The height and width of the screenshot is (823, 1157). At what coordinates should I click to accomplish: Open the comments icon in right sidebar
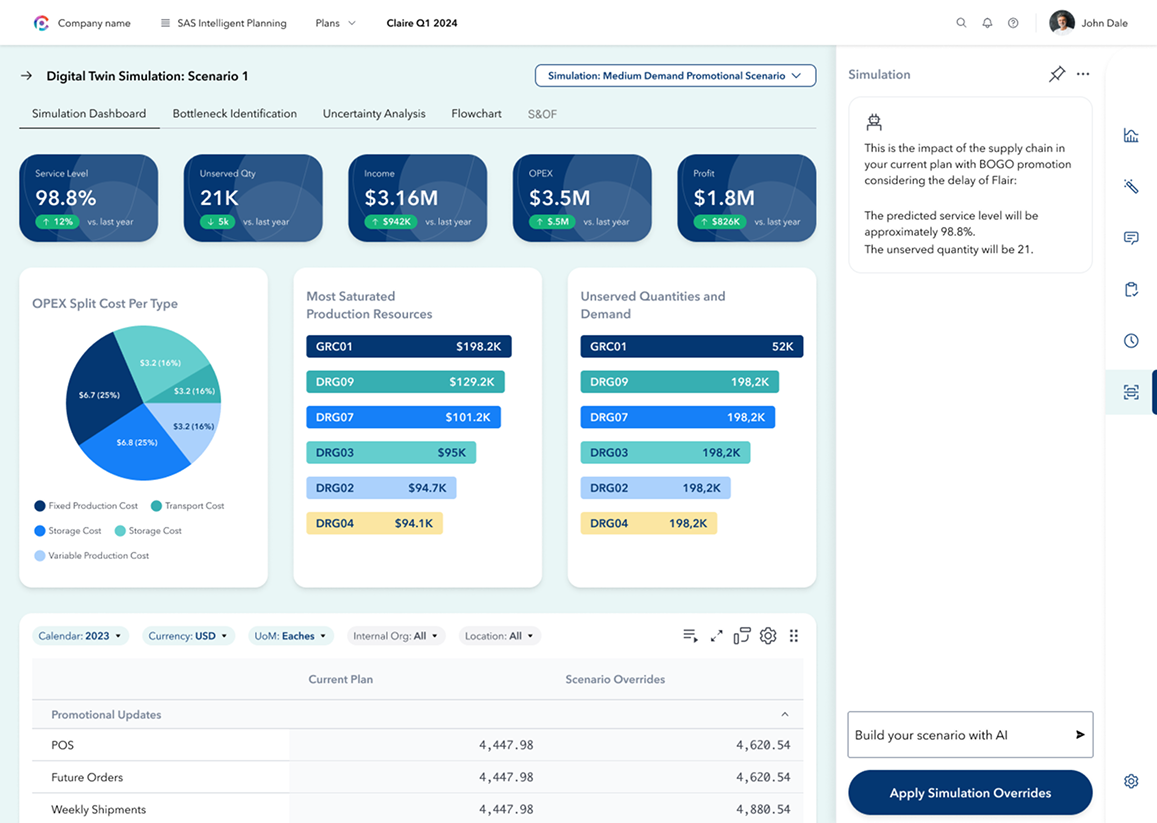point(1130,238)
